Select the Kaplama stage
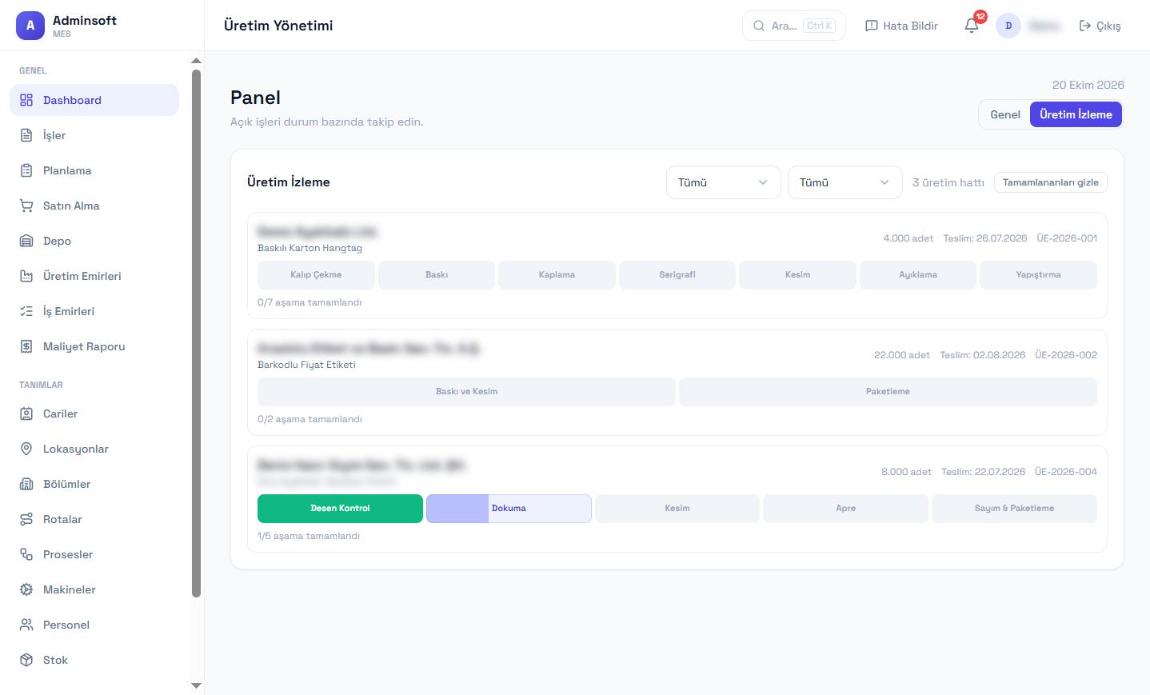This screenshot has width=1150, height=695. click(557, 275)
